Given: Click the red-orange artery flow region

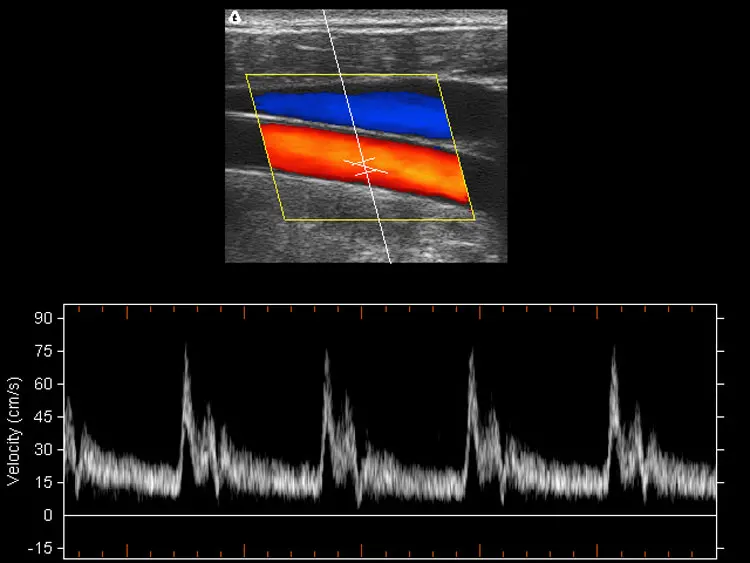Looking at the screenshot, I should pyautogui.click(x=366, y=163).
